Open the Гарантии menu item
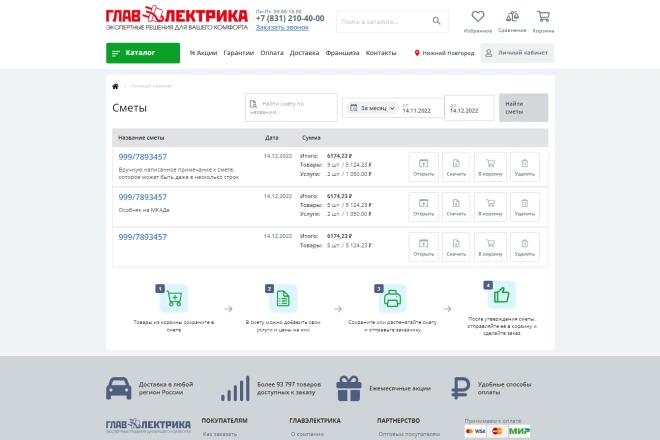 [x=238, y=52]
